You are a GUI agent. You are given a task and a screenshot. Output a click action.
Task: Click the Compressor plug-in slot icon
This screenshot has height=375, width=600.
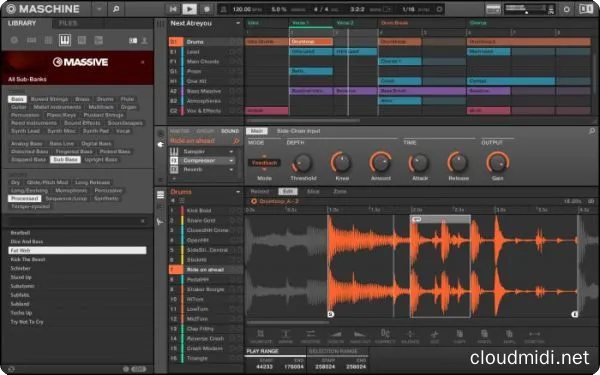[174, 161]
